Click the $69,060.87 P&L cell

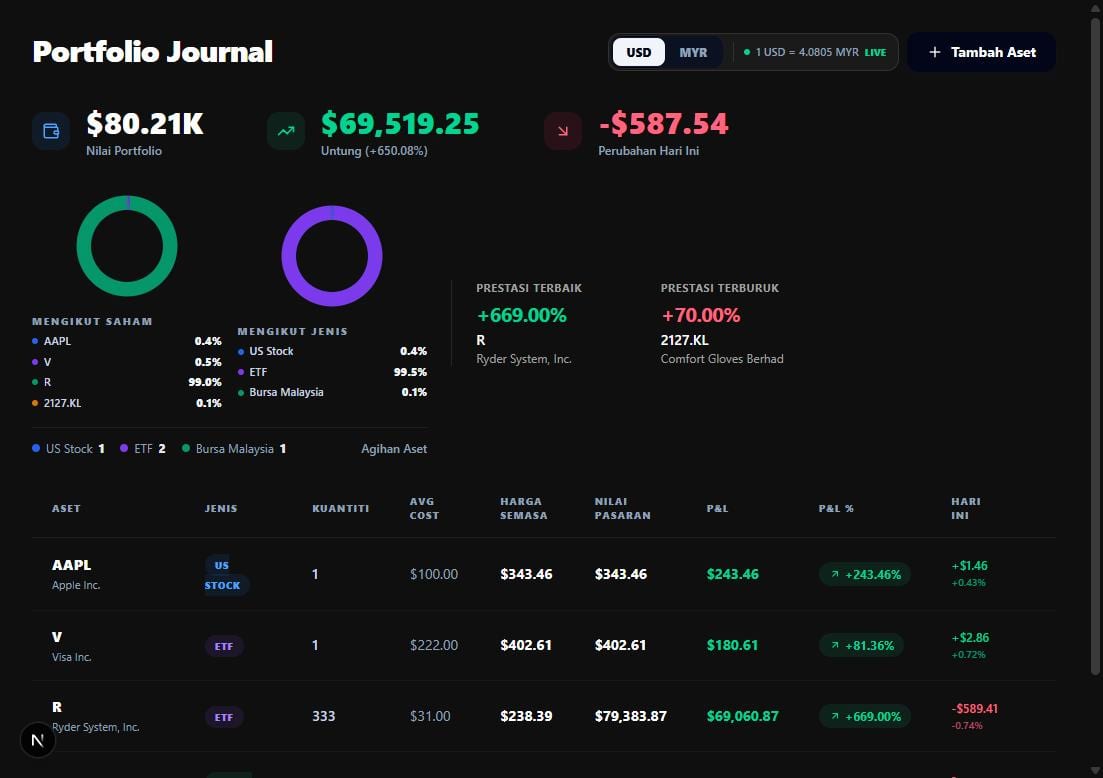coord(742,716)
